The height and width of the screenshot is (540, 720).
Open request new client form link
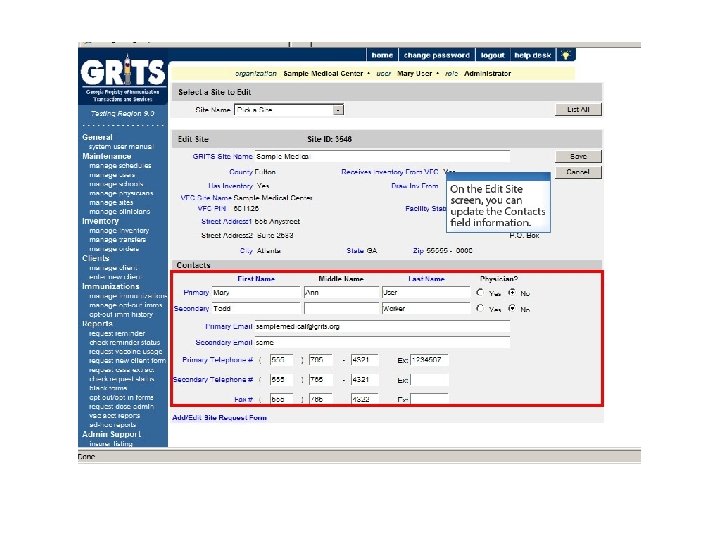(128, 361)
